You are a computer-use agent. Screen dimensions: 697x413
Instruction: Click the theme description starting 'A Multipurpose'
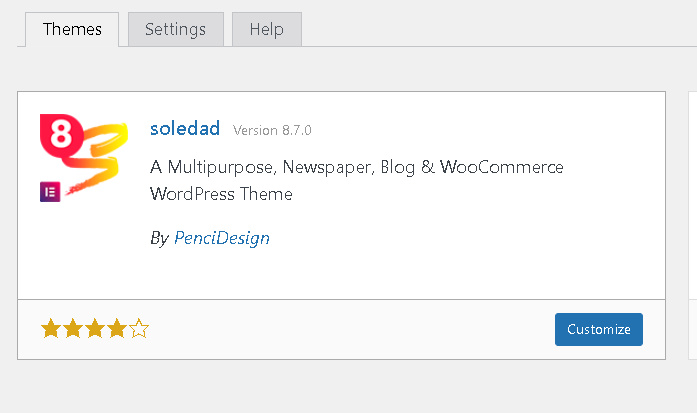tap(357, 167)
